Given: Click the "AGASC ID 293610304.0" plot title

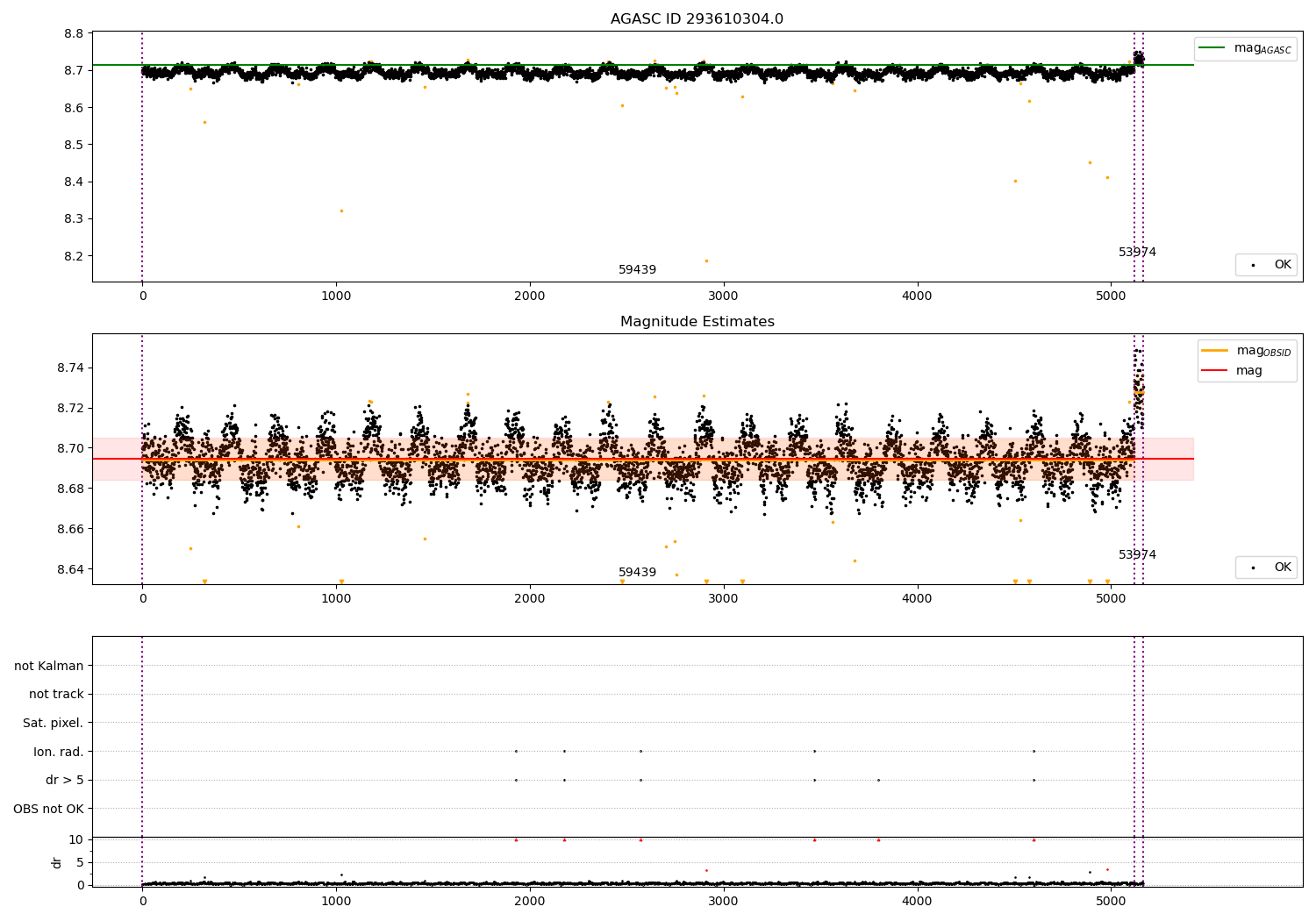Looking at the screenshot, I should pos(697,19).
